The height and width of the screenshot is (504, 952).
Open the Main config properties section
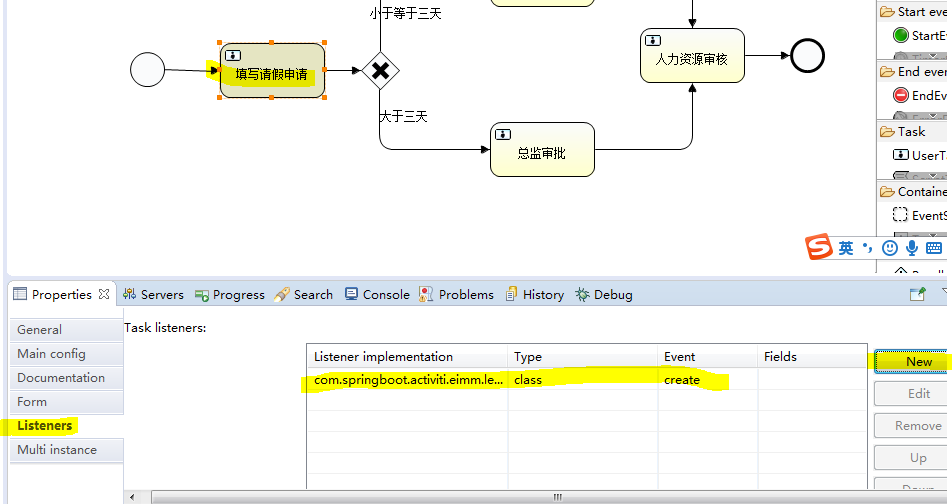coord(66,354)
